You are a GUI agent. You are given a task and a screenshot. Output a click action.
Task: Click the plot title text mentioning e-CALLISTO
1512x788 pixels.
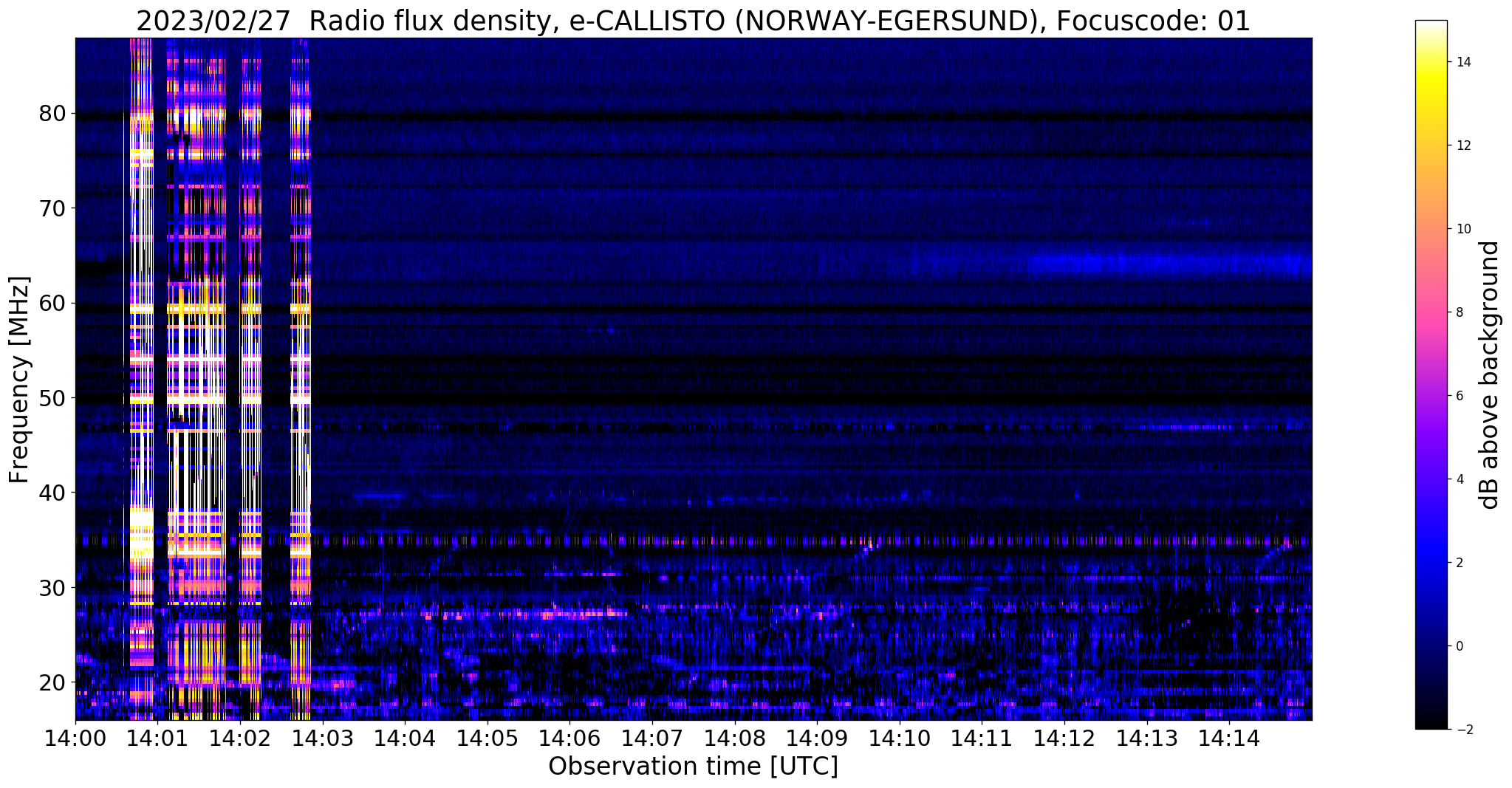click(x=693, y=21)
